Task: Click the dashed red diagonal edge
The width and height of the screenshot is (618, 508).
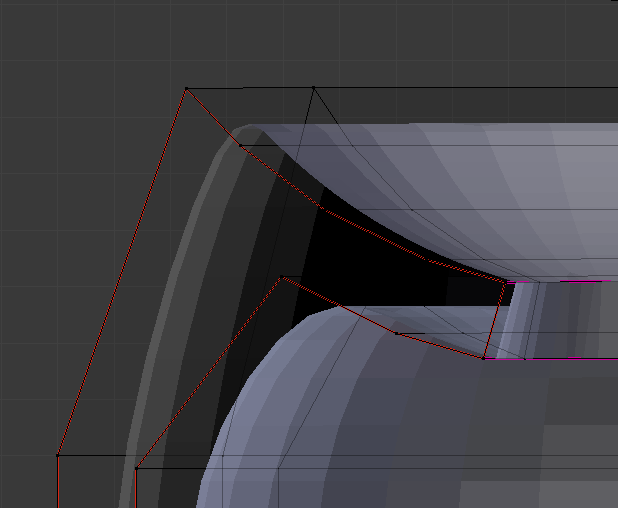Action: pos(208,373)
